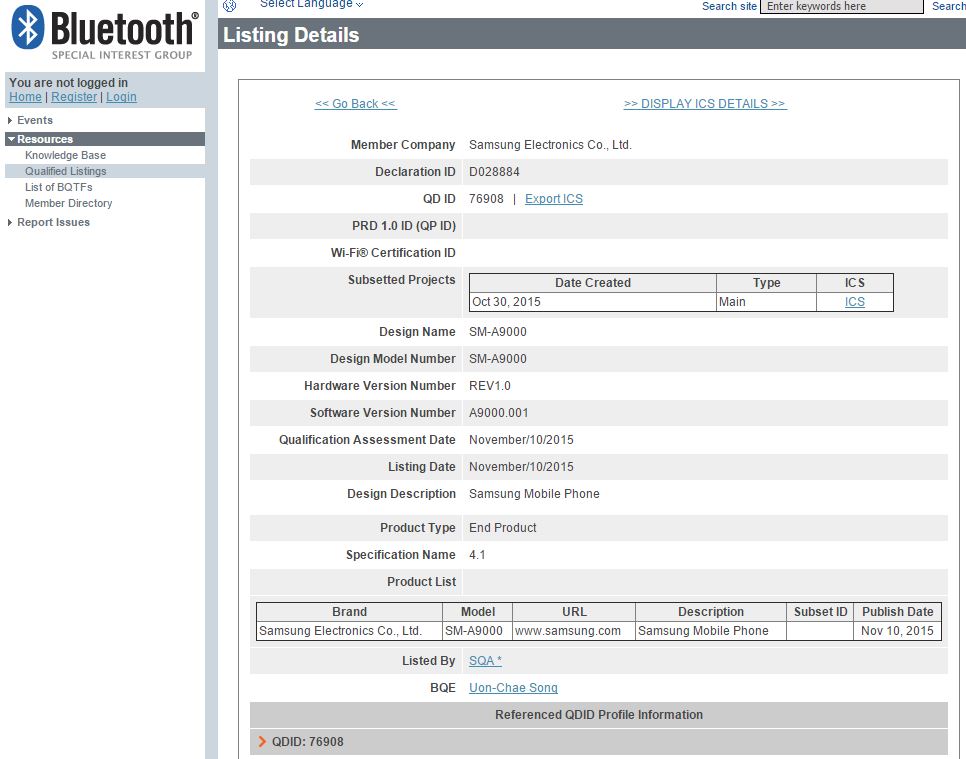
Task: Open the Uon-Chae Song BQE link
Action: coord(513,688)
